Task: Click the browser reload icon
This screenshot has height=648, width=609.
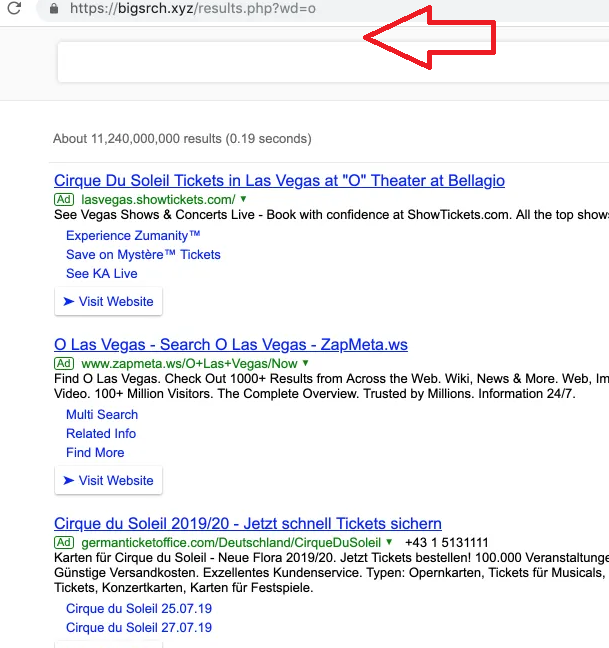Action: [14, 8]
